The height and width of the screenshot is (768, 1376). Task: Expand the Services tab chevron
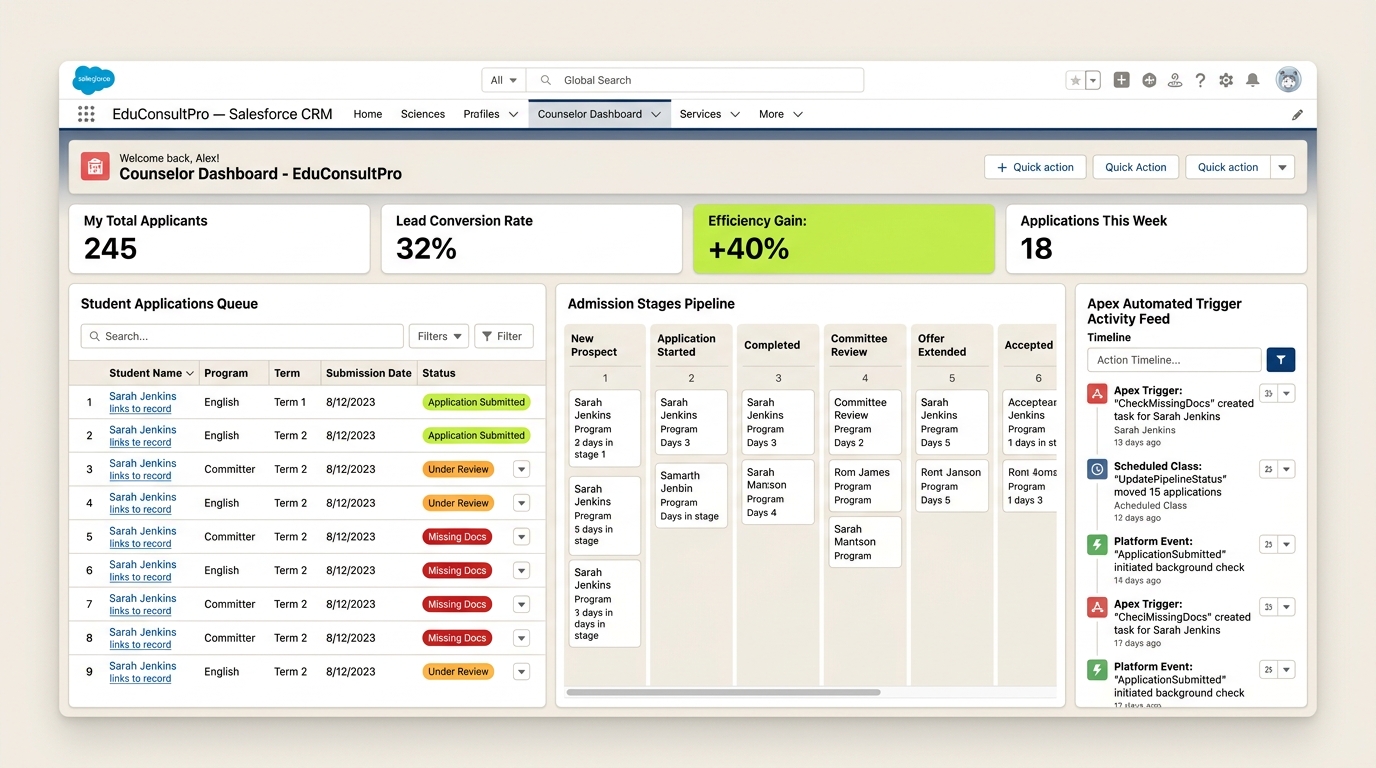tap(735, 115)
